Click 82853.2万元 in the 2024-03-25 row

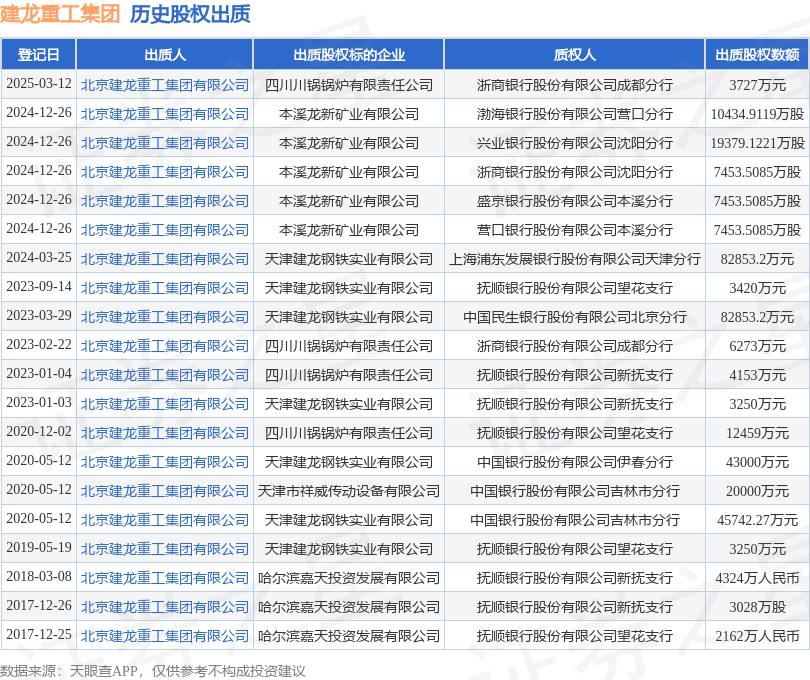[x=757, y=259]
